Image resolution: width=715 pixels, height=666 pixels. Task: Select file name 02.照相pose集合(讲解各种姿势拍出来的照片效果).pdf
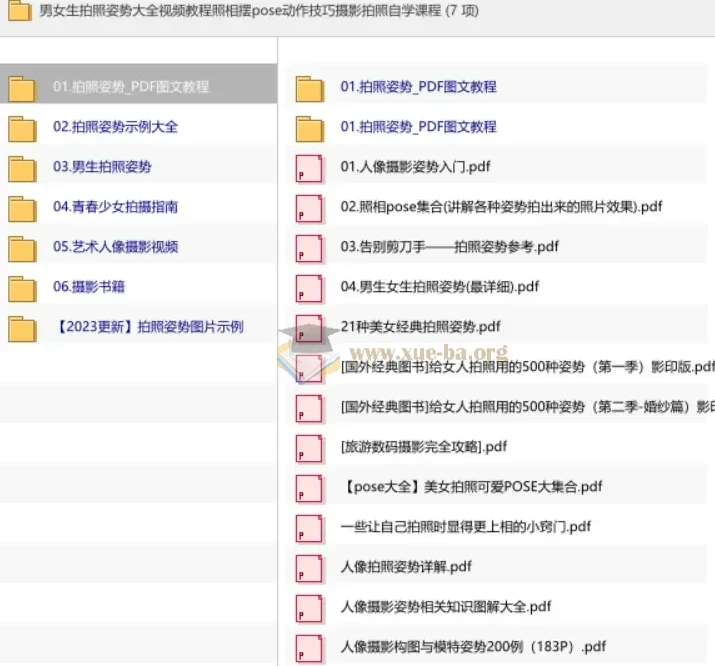(x=501, y=207)
